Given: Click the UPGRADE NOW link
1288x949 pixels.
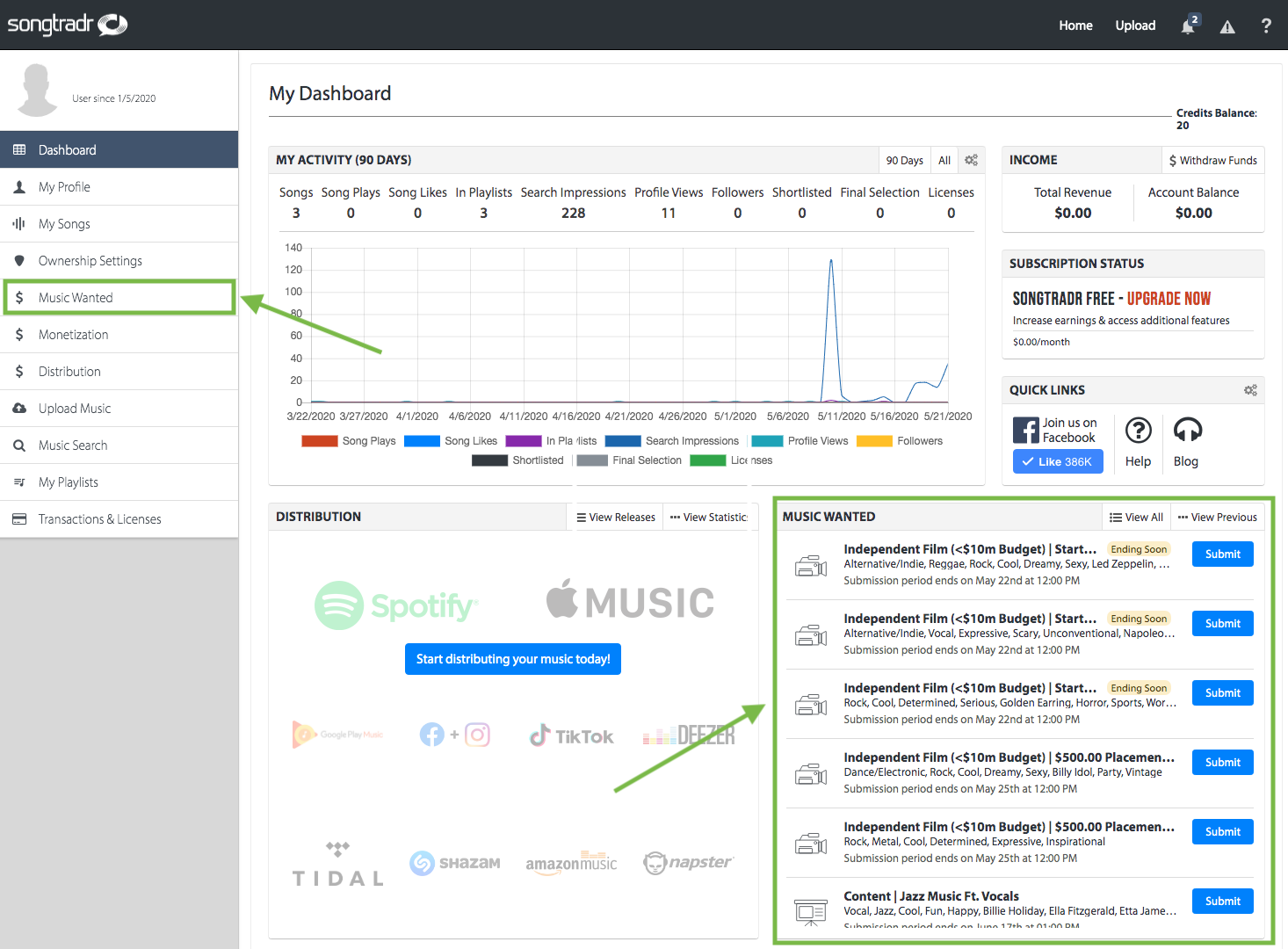Looking at the screenshot, I should pyautogui.click(x=1169, y=299).
